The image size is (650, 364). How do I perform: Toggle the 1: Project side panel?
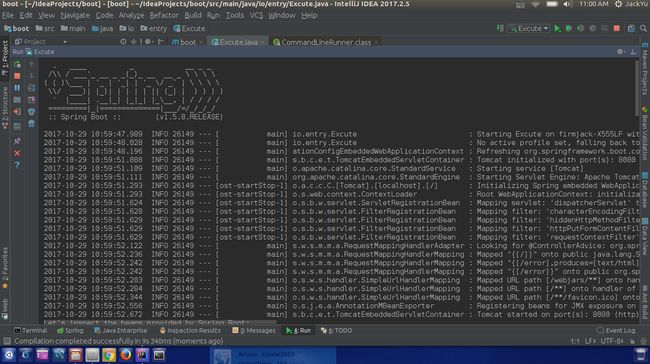[5, 58]
